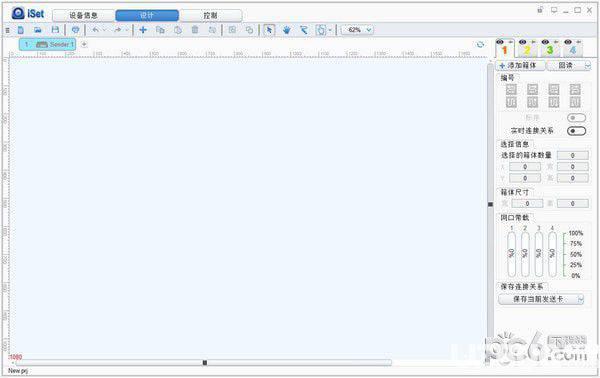Expand the 回读 dropdown arrow

coord(587,66)
